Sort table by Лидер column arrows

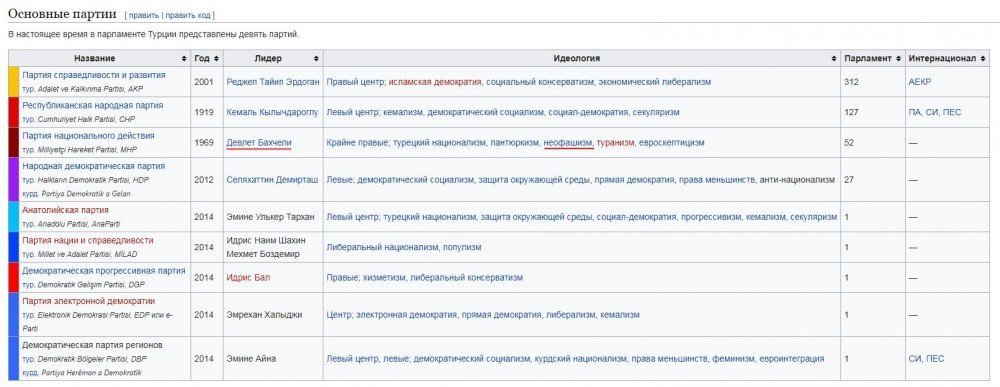[x=316, y=59]
